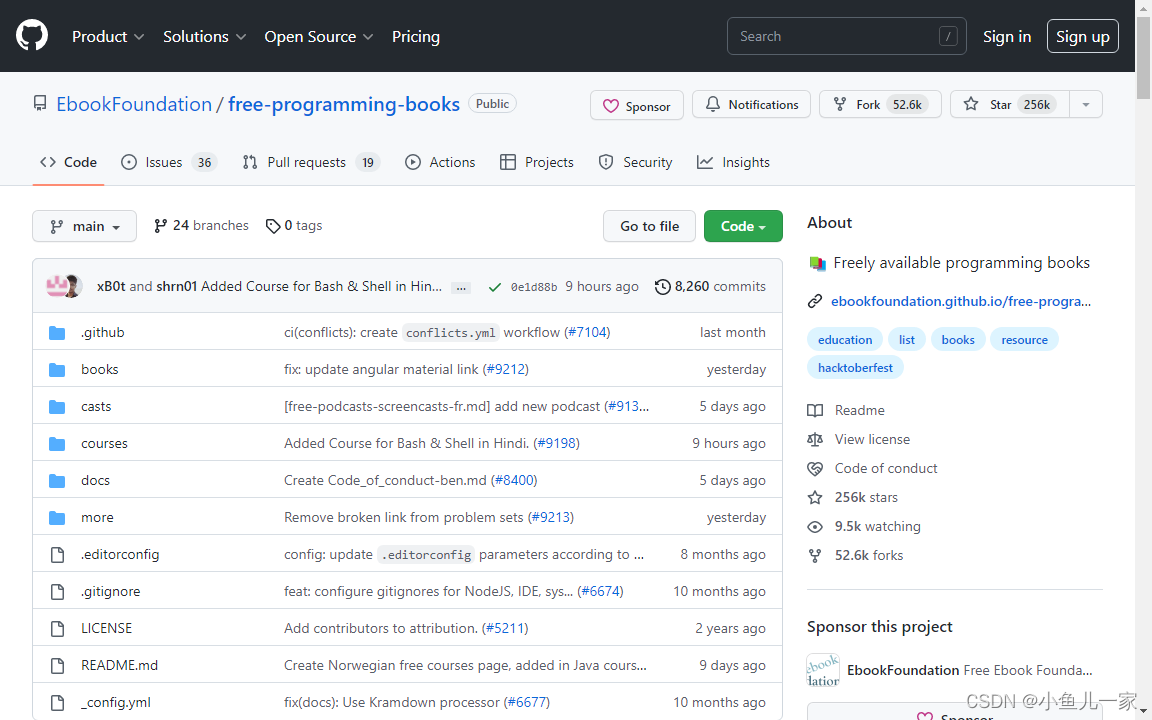The width and height of the screenshot is (1152, 720).
Task: Click the commit author avatars
Action: 63,286
